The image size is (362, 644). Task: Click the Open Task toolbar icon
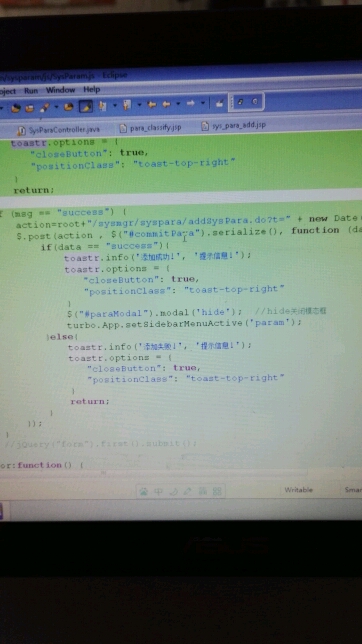coord(29,108)
